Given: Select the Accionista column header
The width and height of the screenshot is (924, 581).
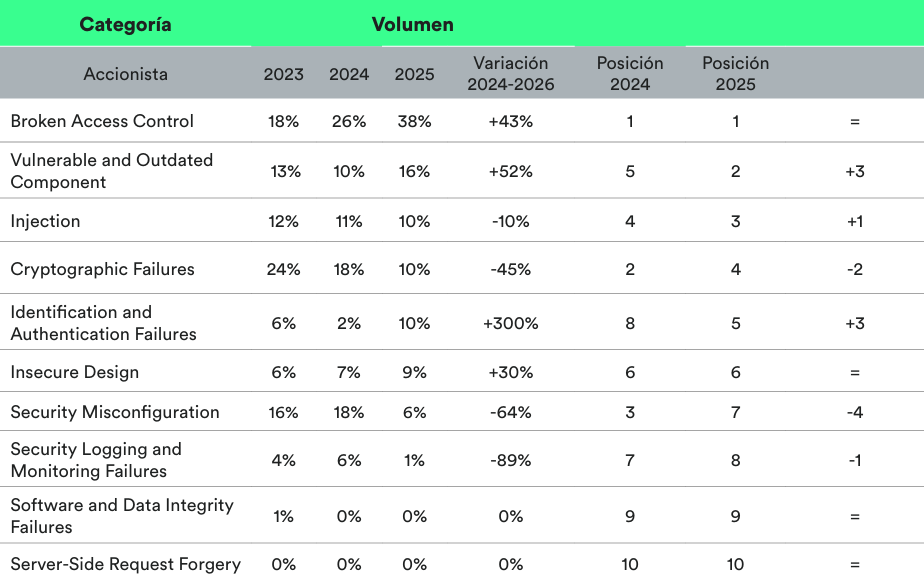Looking at the screenshot, I should 126,74.
